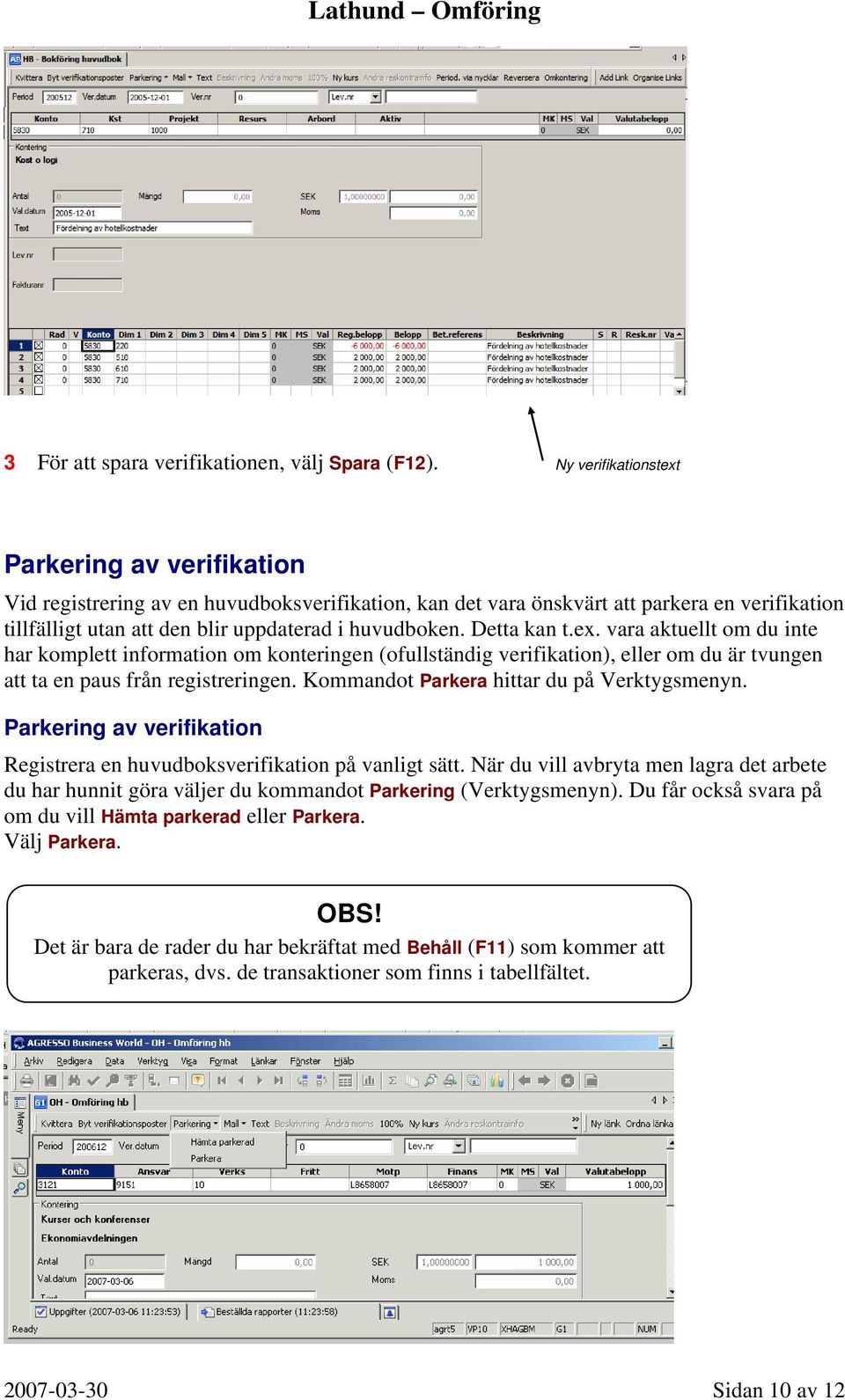Choose Parkera from Parkering menu
The width and height of the screenshot is (845, 1400).
coord(206,1158)
